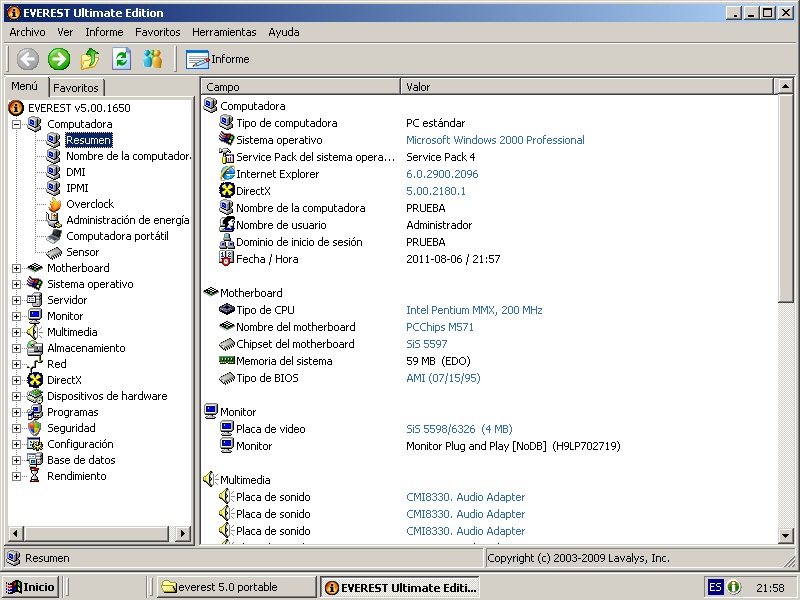Open the Intel Pentium MMX, 200 MHz link
Viewport: 800px width, 600px height.
coord(474,310)
